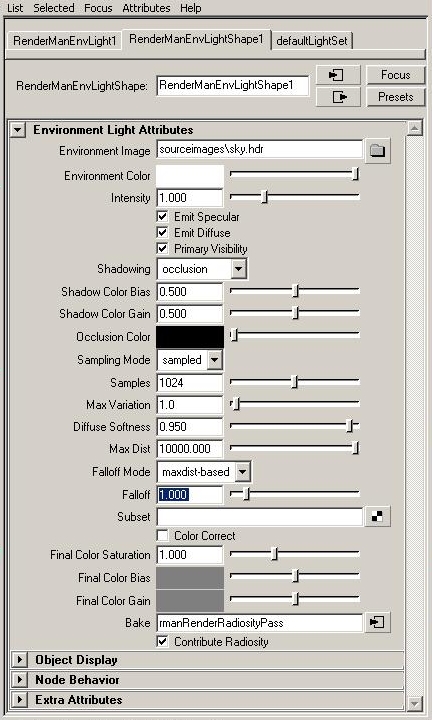Viewport: 432px width, 720px height.
Task: Click the black Occlusion Color swatch
Action: (x=190, y=337)
